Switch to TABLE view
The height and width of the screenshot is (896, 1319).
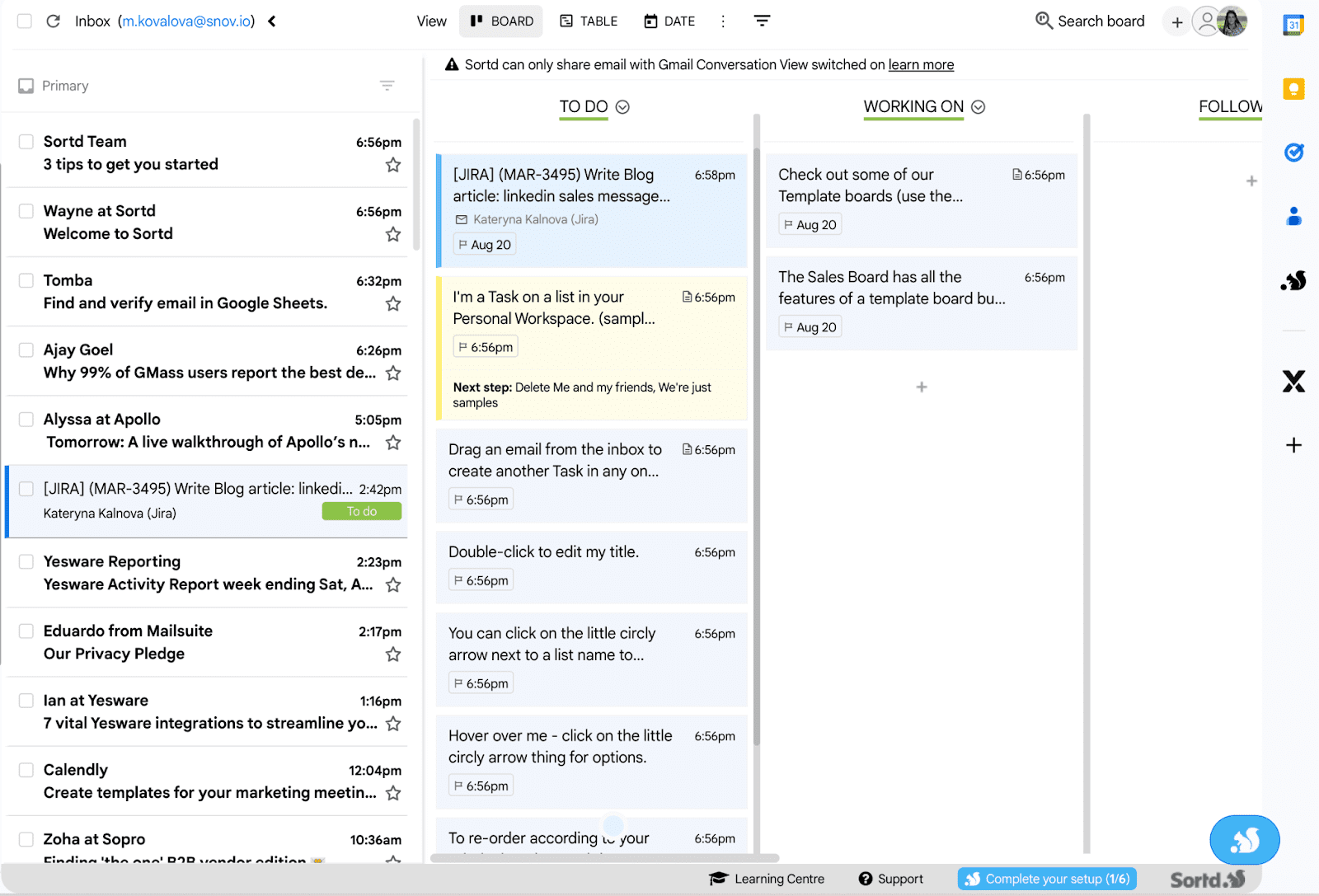589,21
